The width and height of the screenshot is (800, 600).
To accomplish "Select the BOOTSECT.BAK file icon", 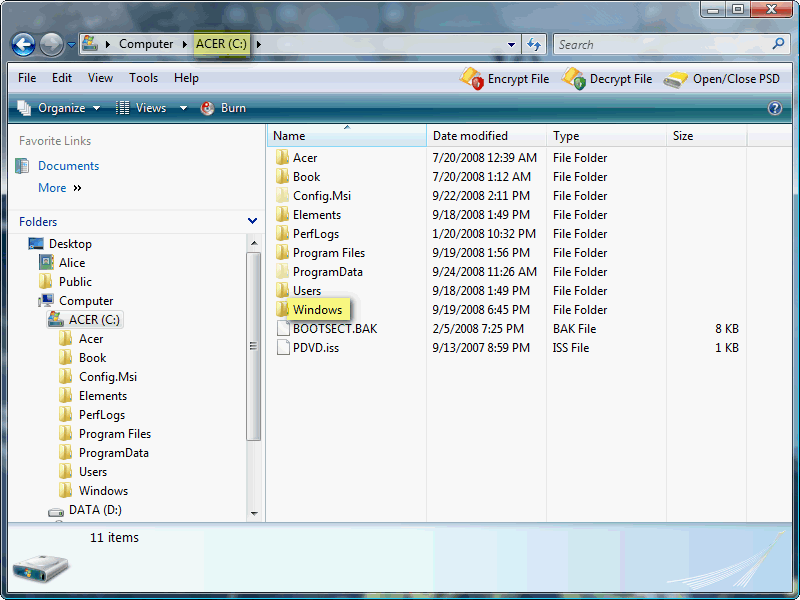I will coord(283,329).
